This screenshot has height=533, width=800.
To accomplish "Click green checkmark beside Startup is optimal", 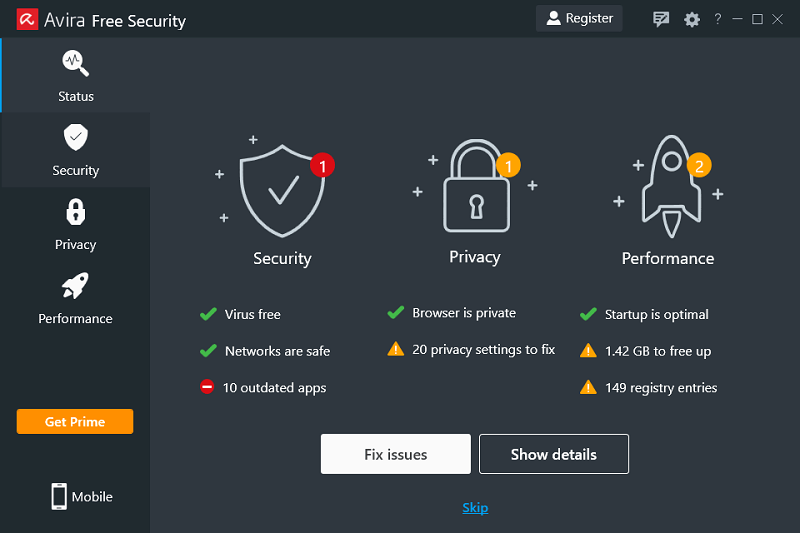I will (x=588, y=314).
